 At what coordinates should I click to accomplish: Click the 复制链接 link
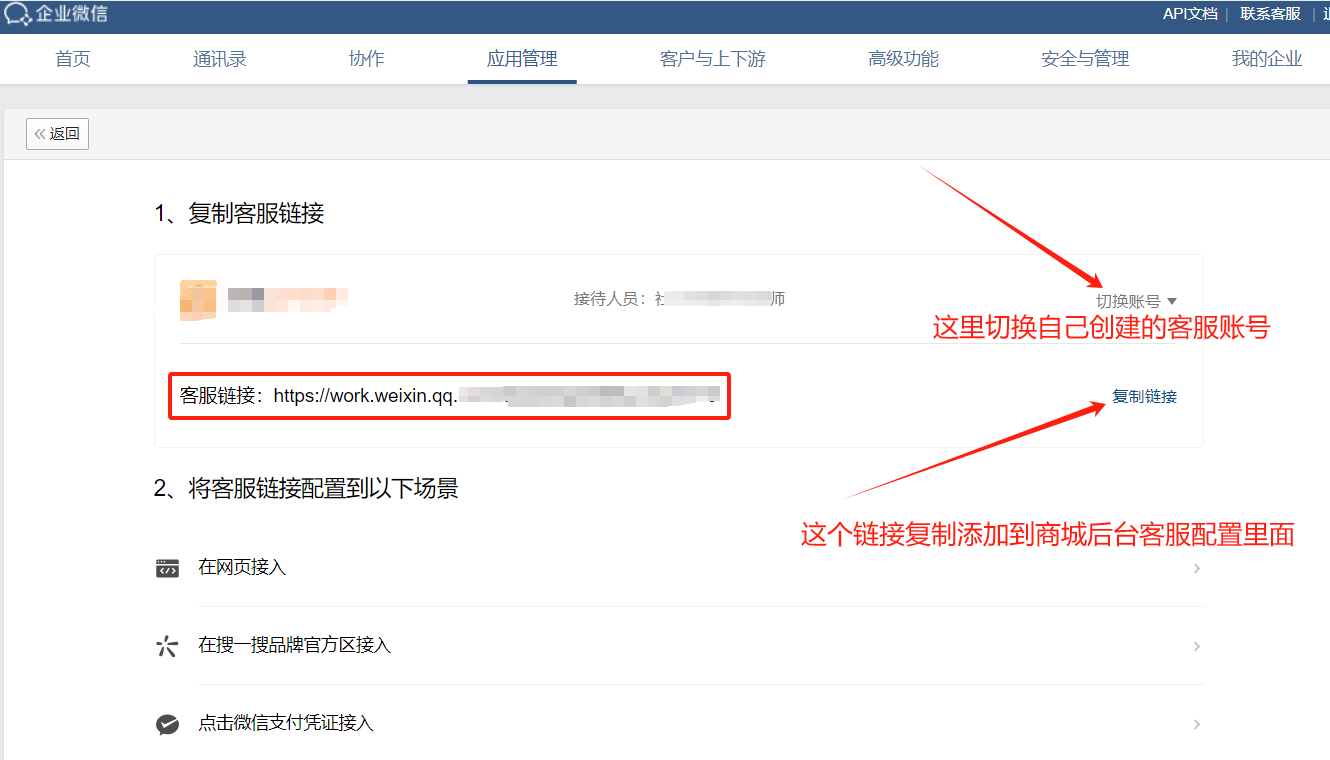(x=1144, y=397)
